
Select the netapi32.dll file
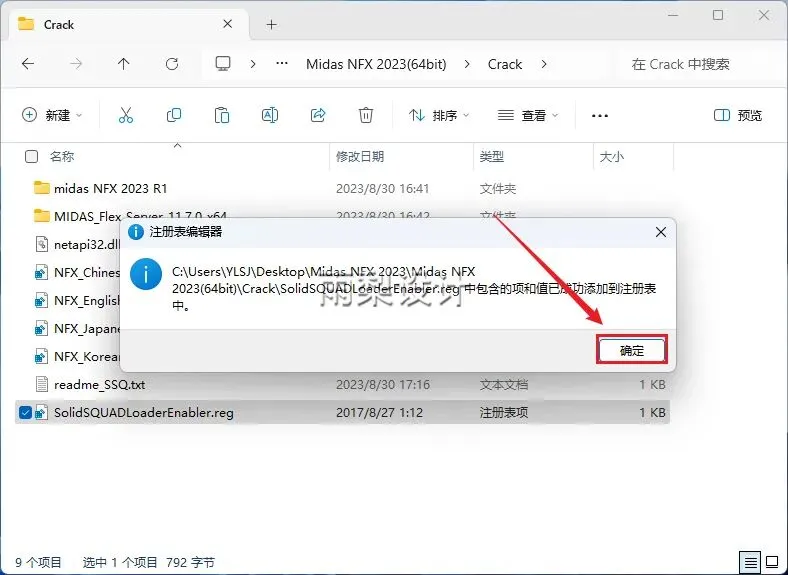pyautogui.click(x=86, y=244)
